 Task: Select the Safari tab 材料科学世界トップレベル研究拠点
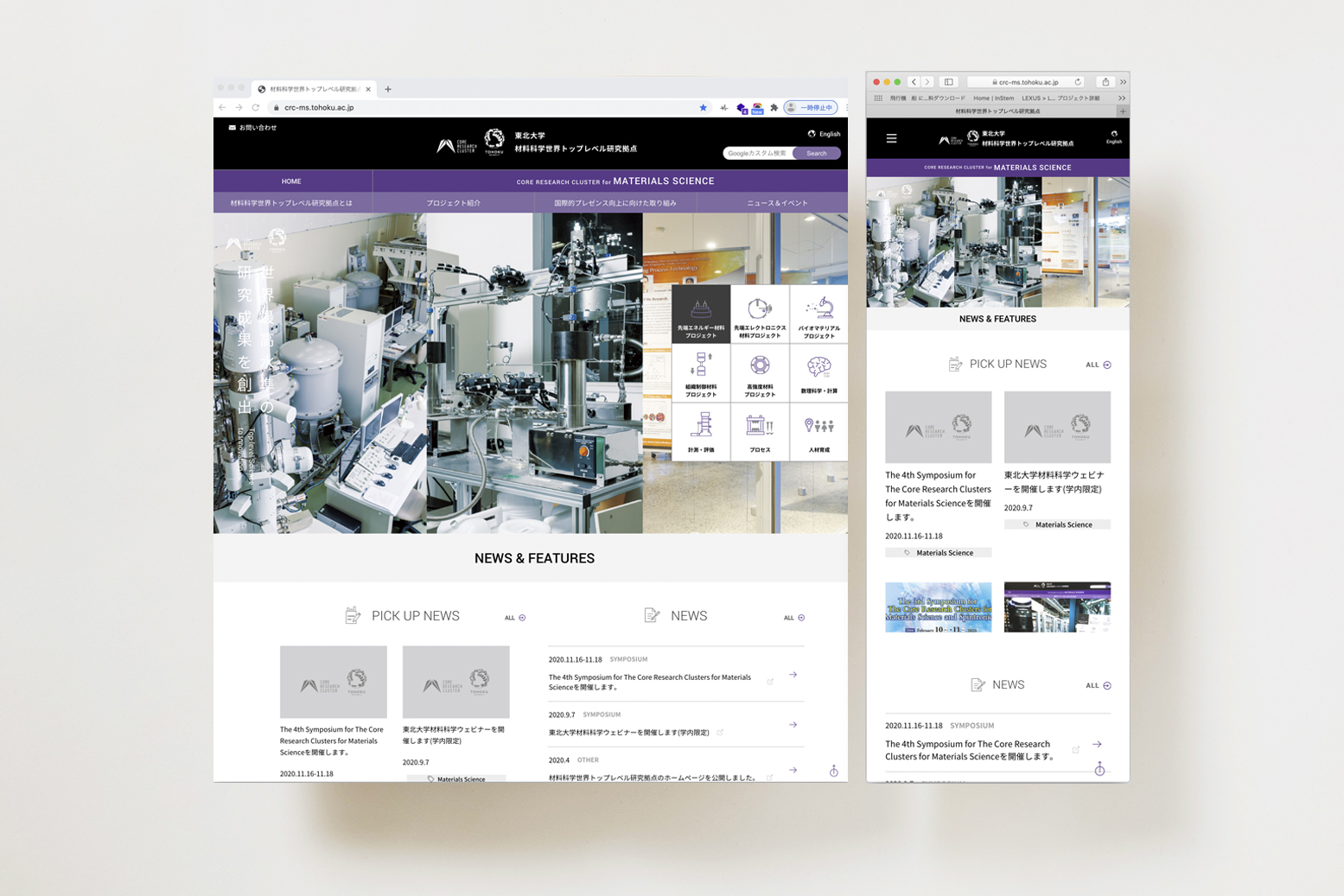pos(997,111)
